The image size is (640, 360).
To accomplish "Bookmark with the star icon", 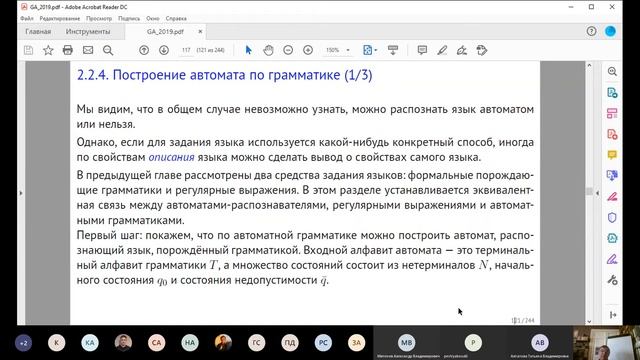I will coord(48,50).
